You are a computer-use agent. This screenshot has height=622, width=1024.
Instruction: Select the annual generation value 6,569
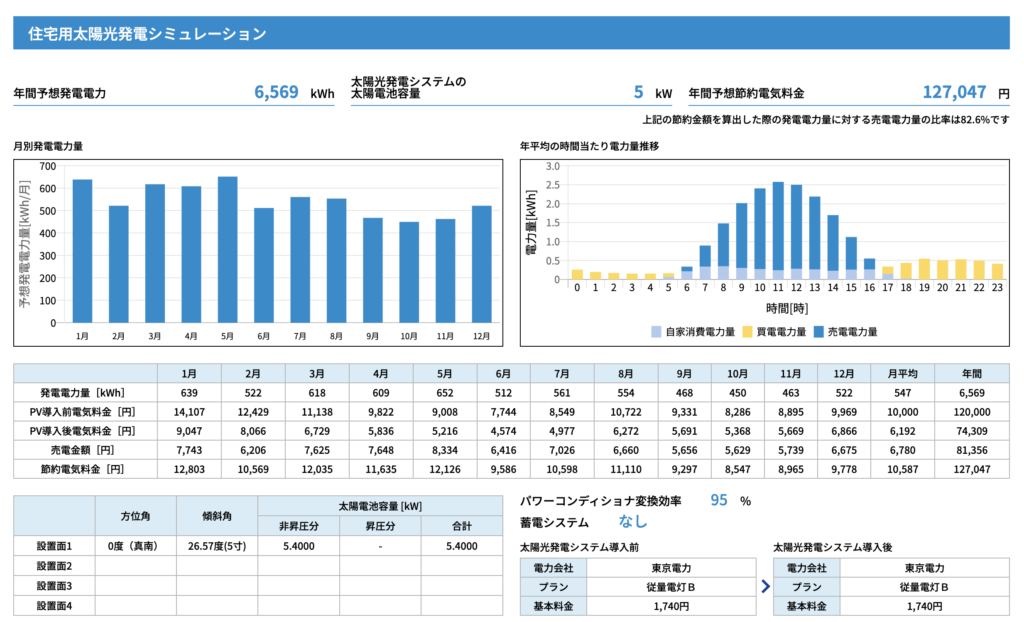(x=276, y=92)
